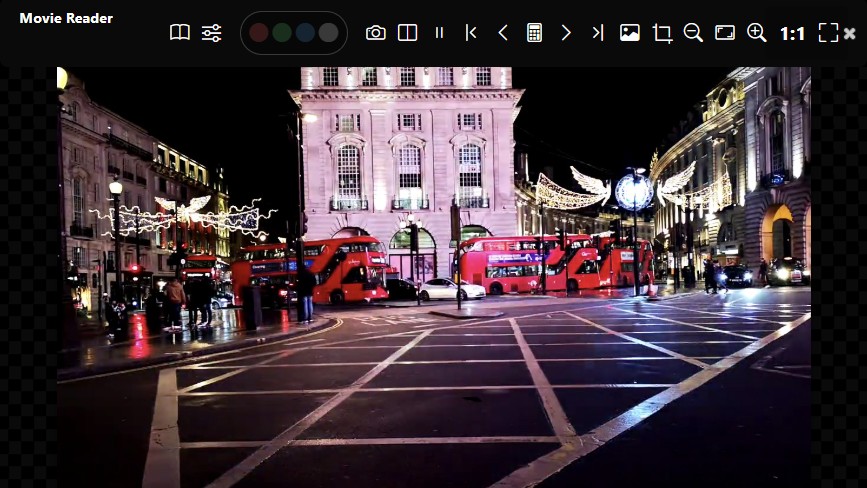Reset zoom to 1:1 scale
This screenshot has height=488, width=867.
tap(793, 33)
